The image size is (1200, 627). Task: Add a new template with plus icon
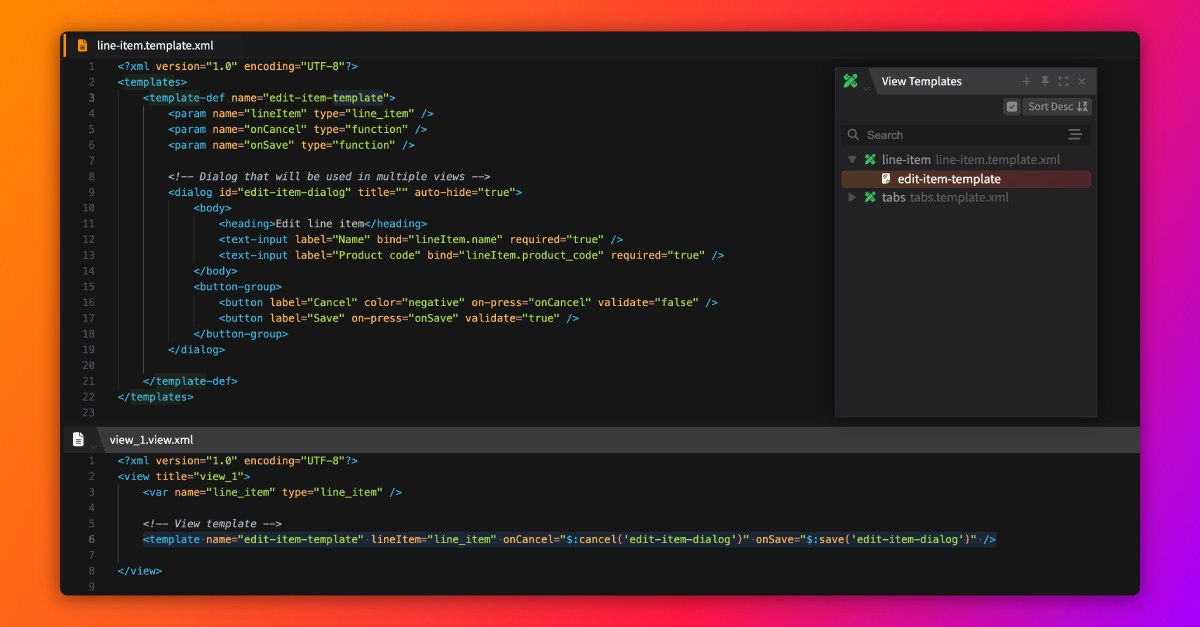pos(1026,82)
